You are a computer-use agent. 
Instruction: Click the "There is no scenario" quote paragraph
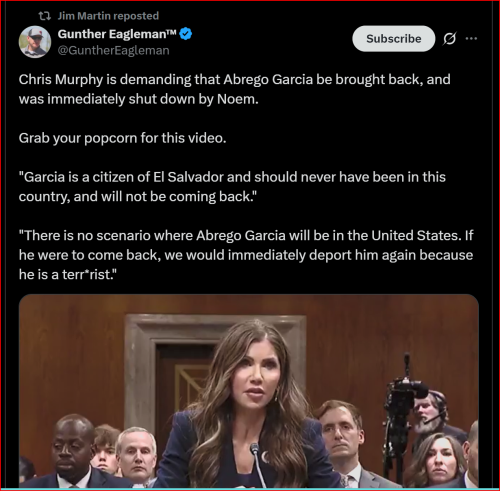tap(246, 255)
